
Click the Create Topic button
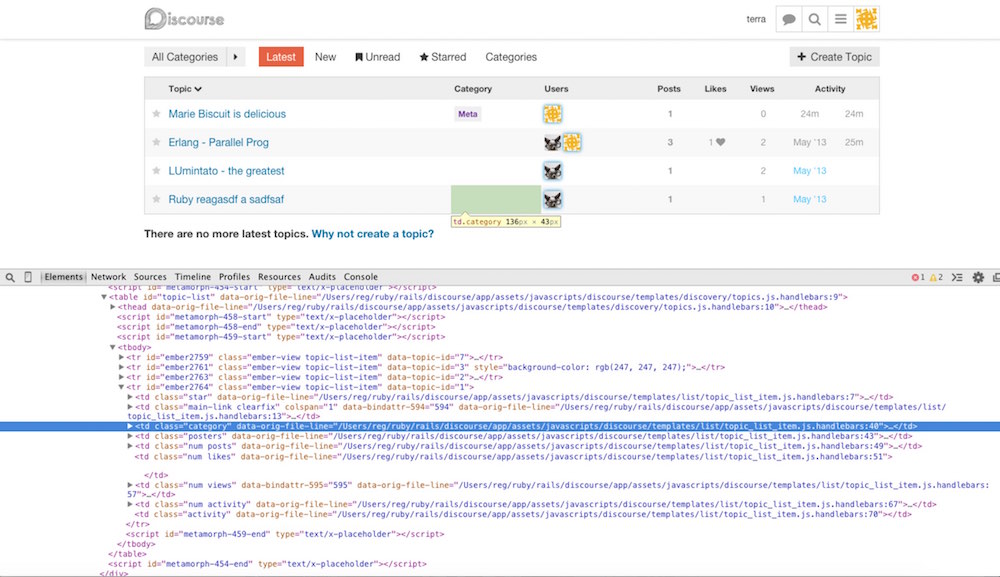point(834,57)
